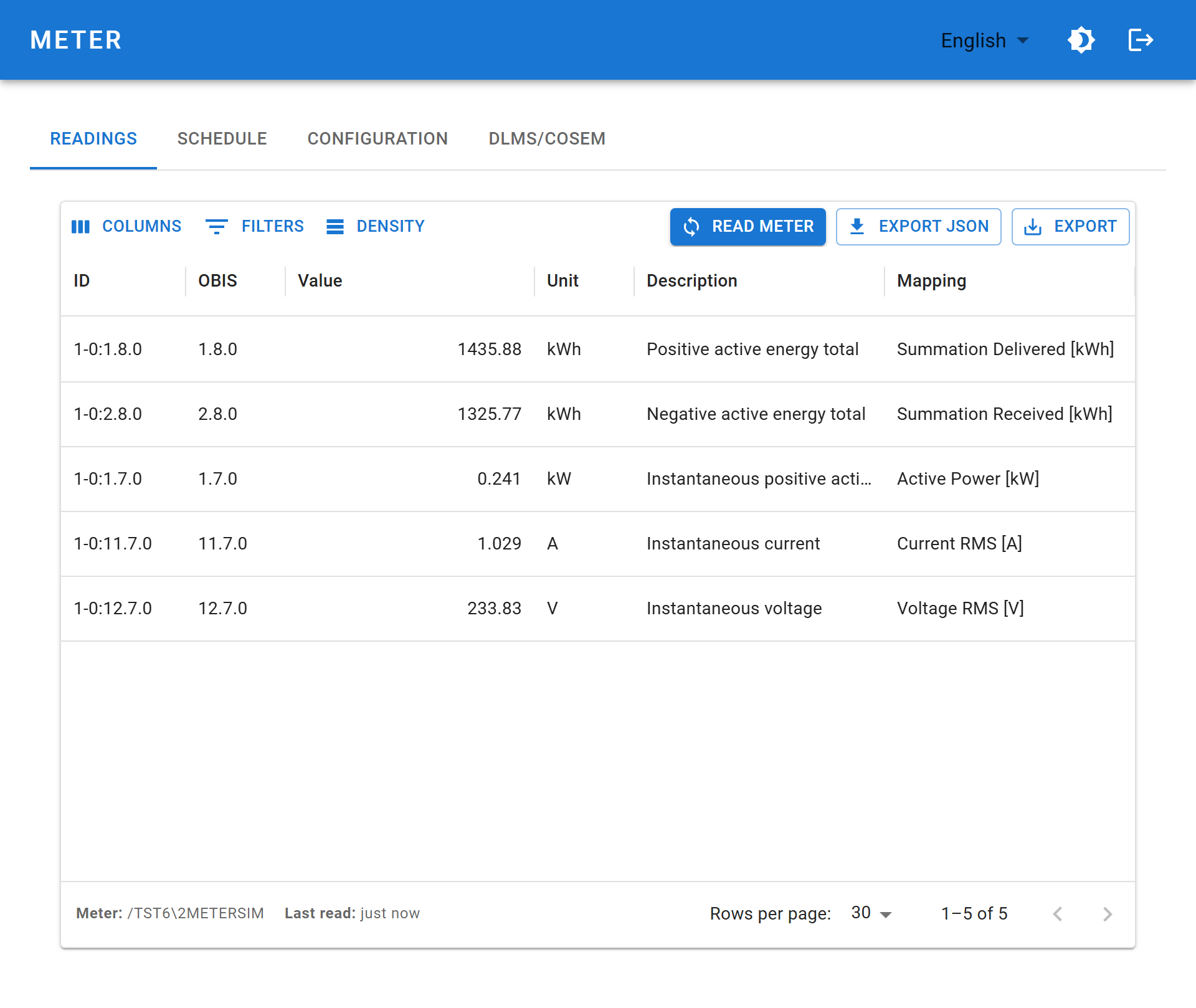The height and width of the screenshot is (1008, 1196).
Task: Click the Read Meter button
Action: point(748,227)
